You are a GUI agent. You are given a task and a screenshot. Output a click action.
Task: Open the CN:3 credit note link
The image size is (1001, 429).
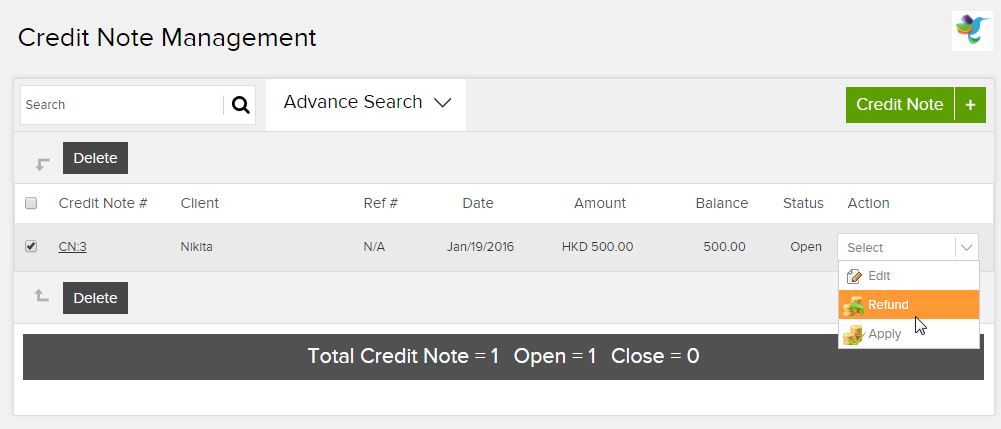tap(72, 246)
